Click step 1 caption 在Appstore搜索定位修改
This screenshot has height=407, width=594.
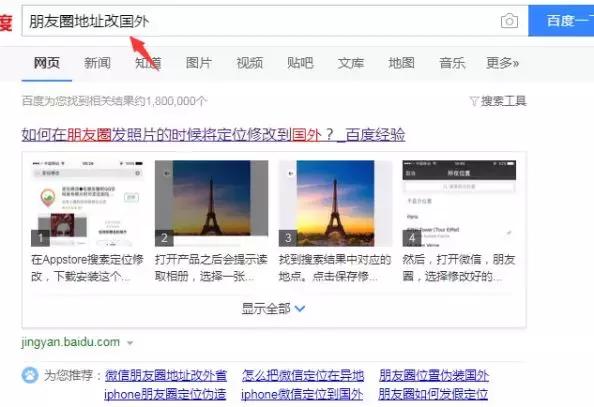coord(87,268)
